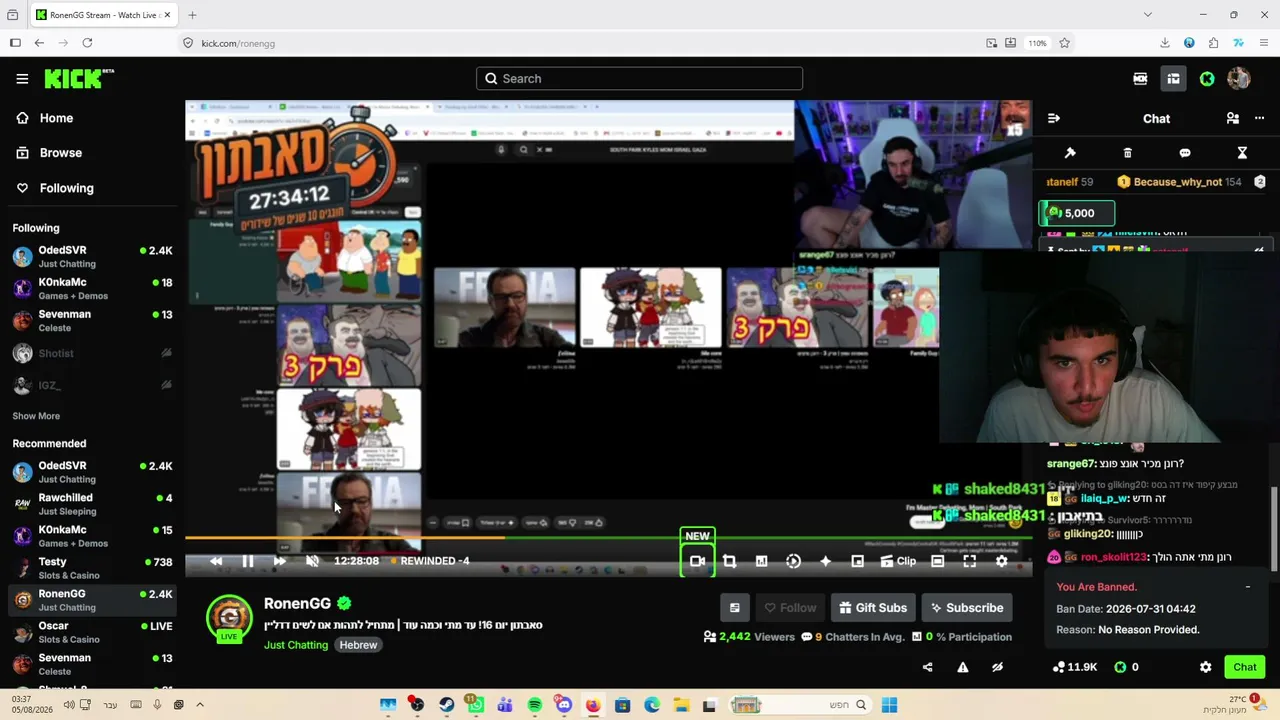The width and height of the screenshot is (1280, 720).
Task: Click the green Chat send button
Action: [1245, 667]
